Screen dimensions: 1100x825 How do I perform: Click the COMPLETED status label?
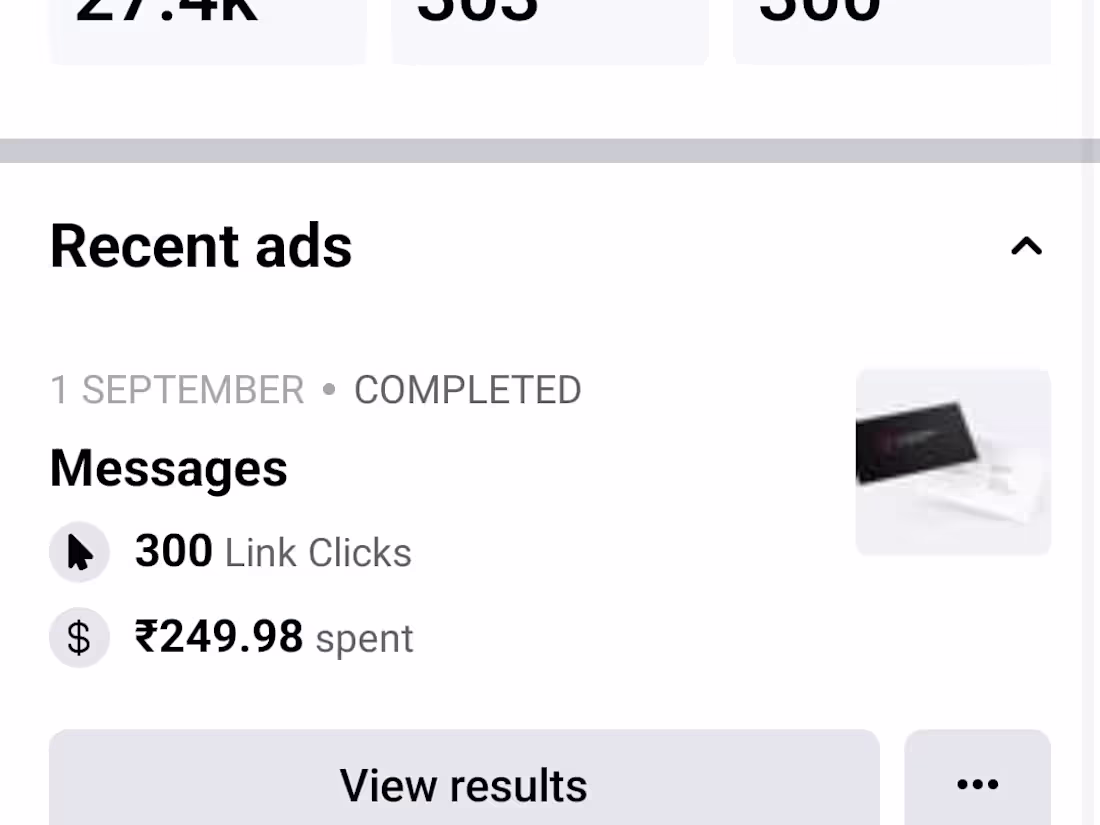467,390
